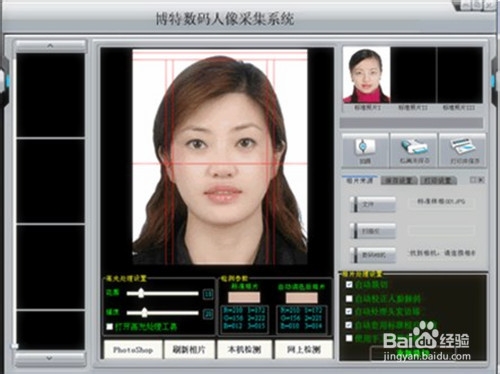The width and height of the screenshot is (500, 374).
Task: Click the 网上检测 online detection button
Action: (304, 350)
